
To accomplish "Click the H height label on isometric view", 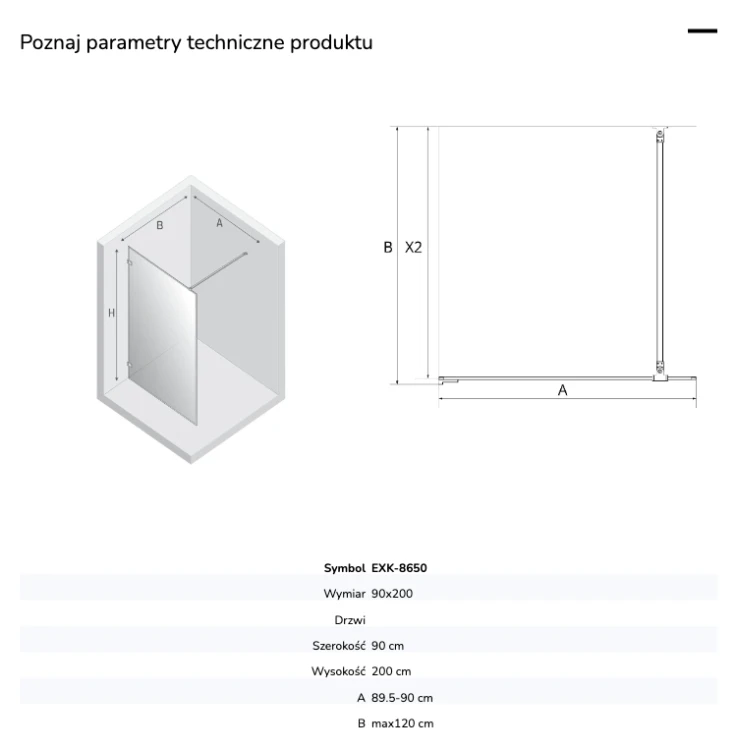I will pyautogui.click(x=111, y=313).
